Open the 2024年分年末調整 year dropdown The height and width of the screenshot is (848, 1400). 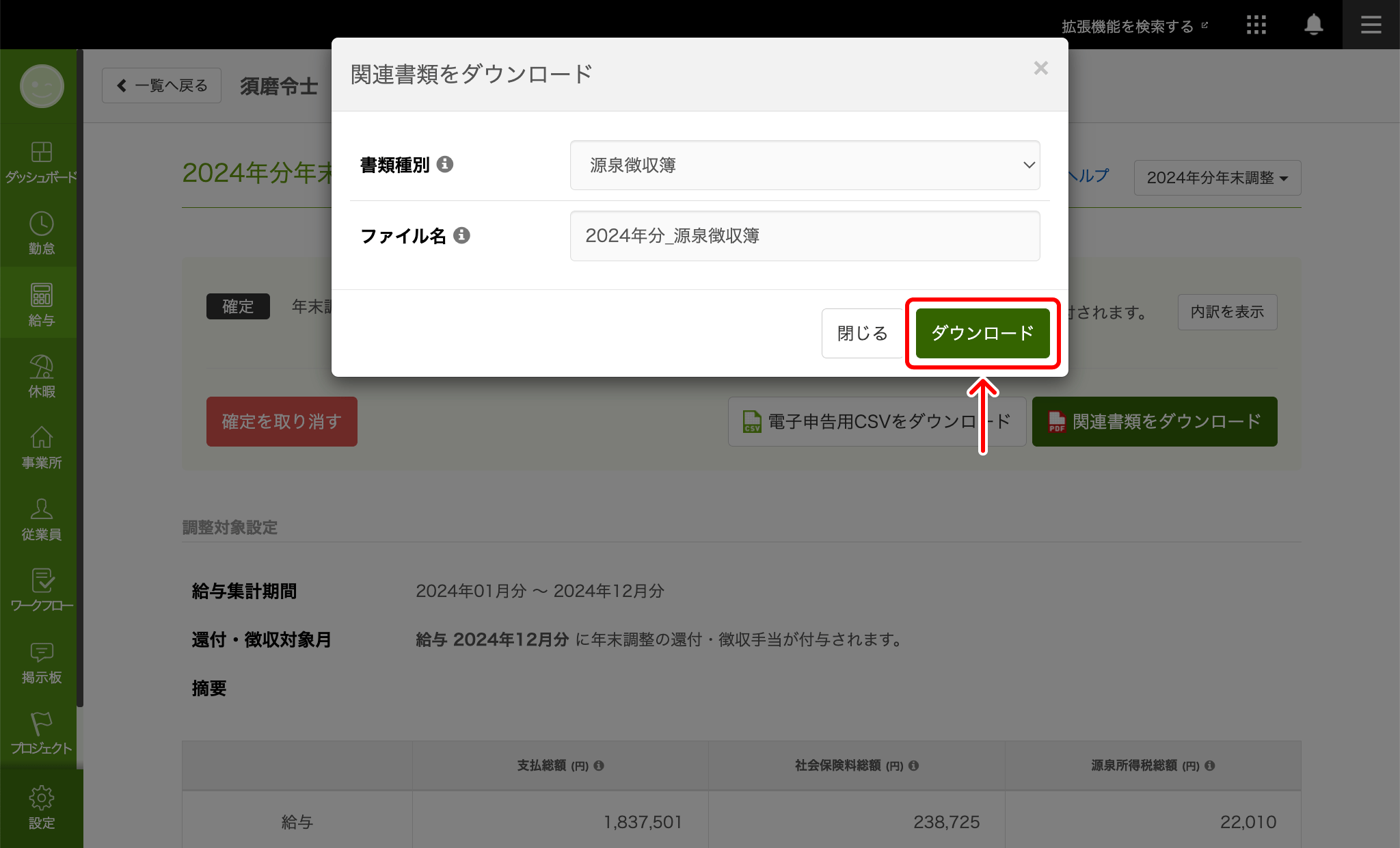click(x=1217, y=178)
